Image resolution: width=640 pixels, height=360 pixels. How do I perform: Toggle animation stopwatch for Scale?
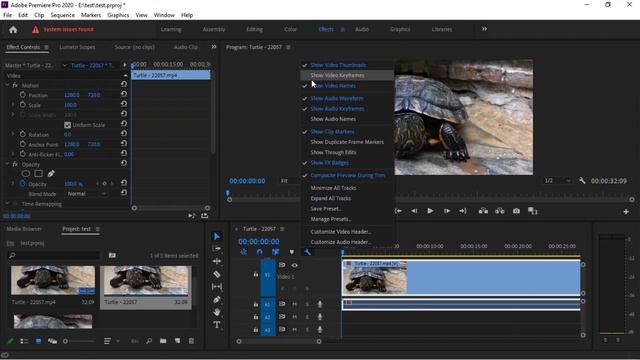pyautogui.click(x=23, y=105)
